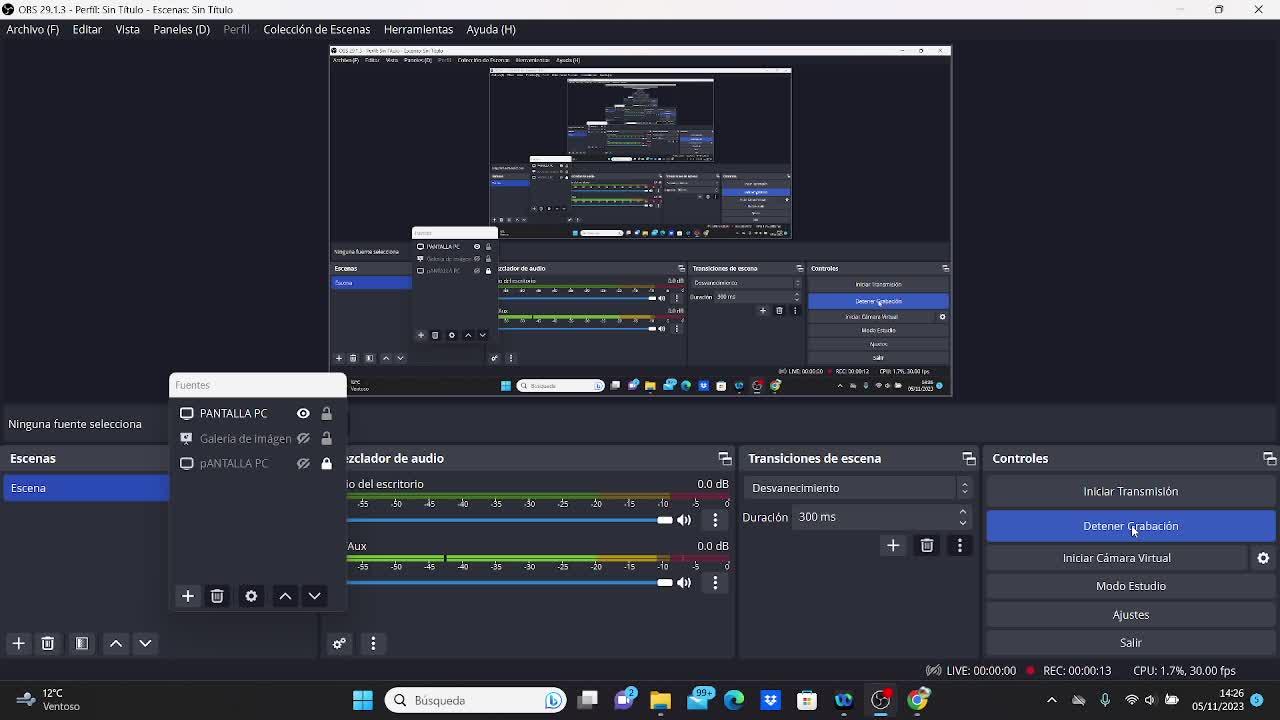
Task: Open desktop audio track options menu
Action: tap(715, 520)
